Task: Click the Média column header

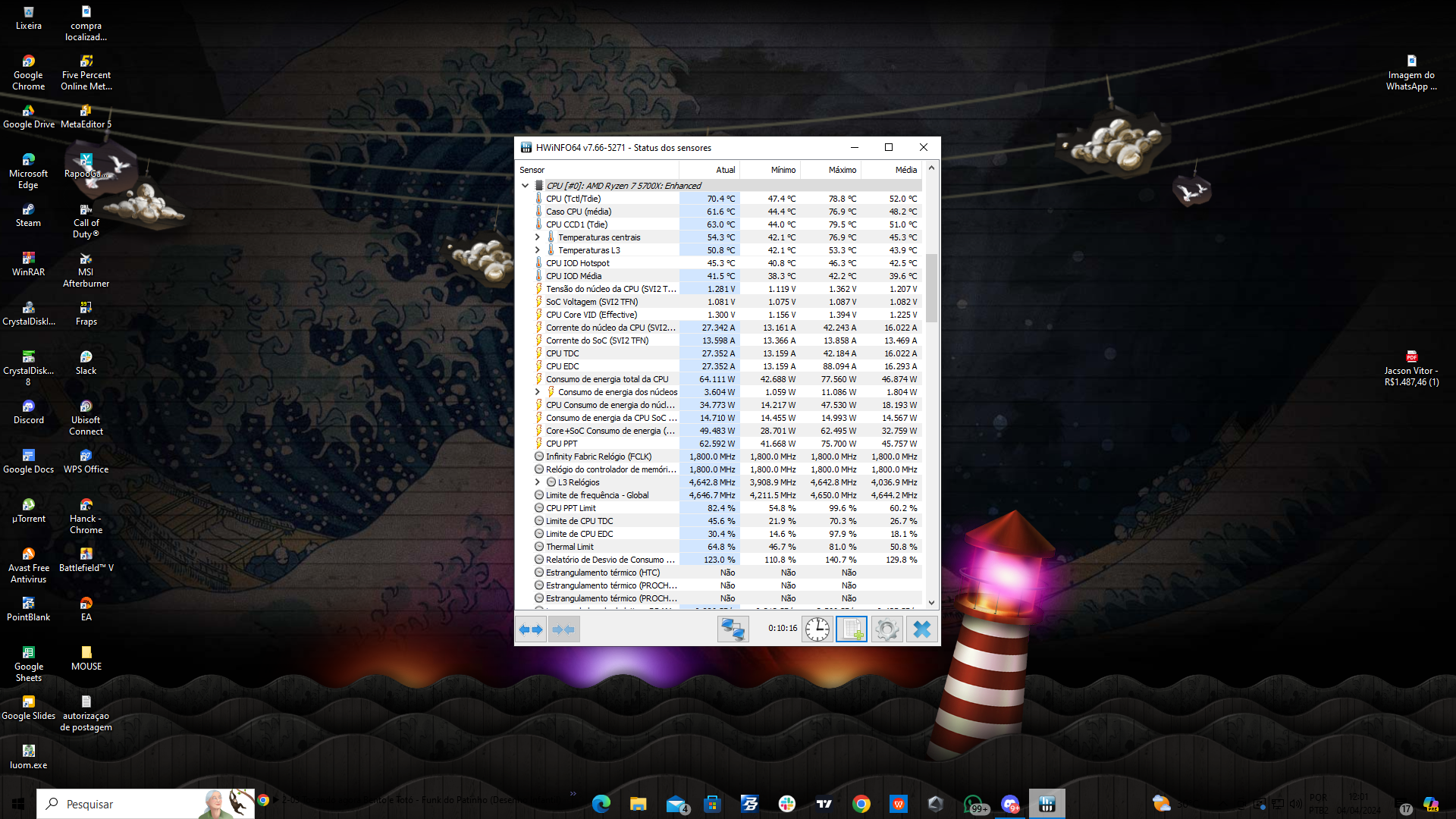Action: pos(892,170)
